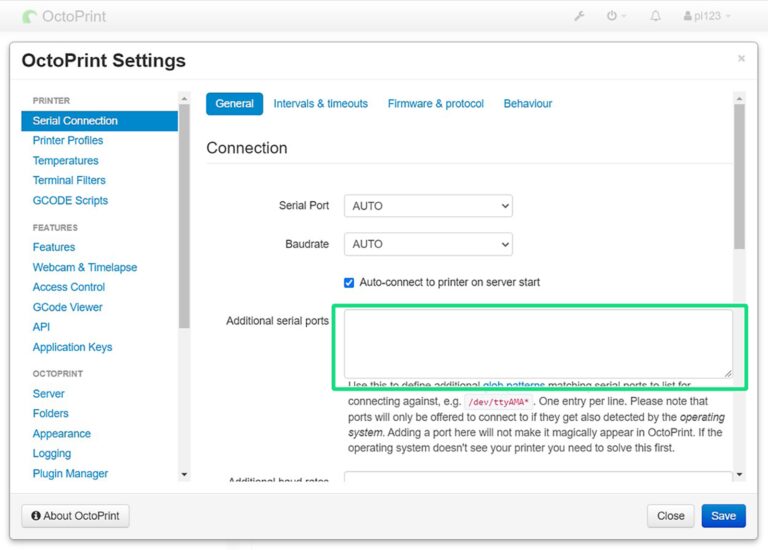
Task: Open the pl123 user menu
Action: click(x=706, y=16)
